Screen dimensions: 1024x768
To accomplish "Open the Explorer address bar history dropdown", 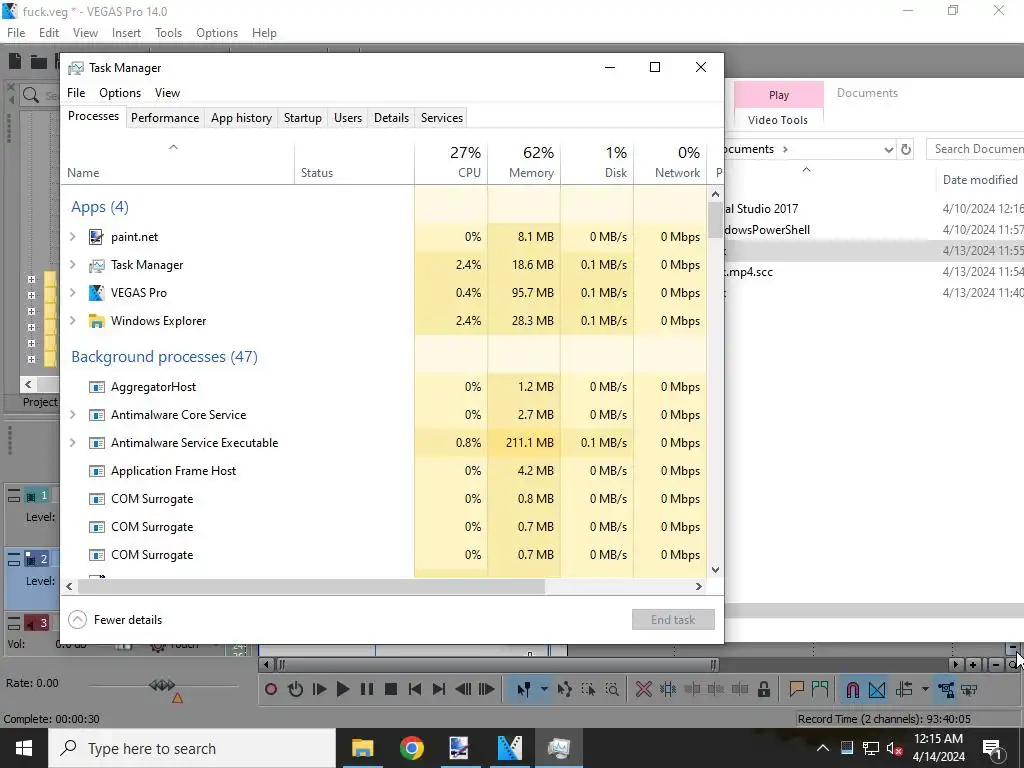I will pos(888,150).
